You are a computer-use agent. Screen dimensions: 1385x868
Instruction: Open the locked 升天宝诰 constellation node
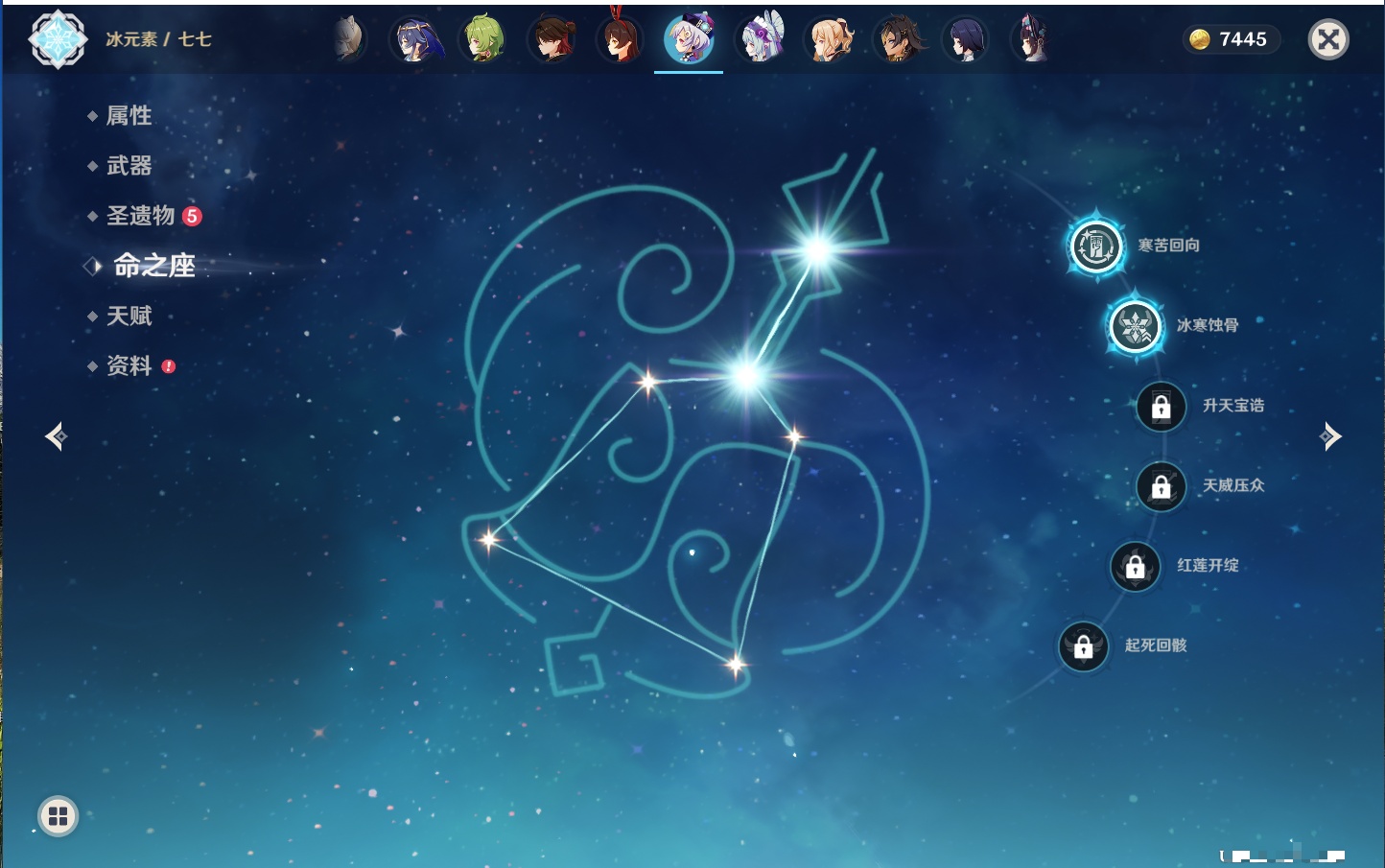click(1161, 406)
